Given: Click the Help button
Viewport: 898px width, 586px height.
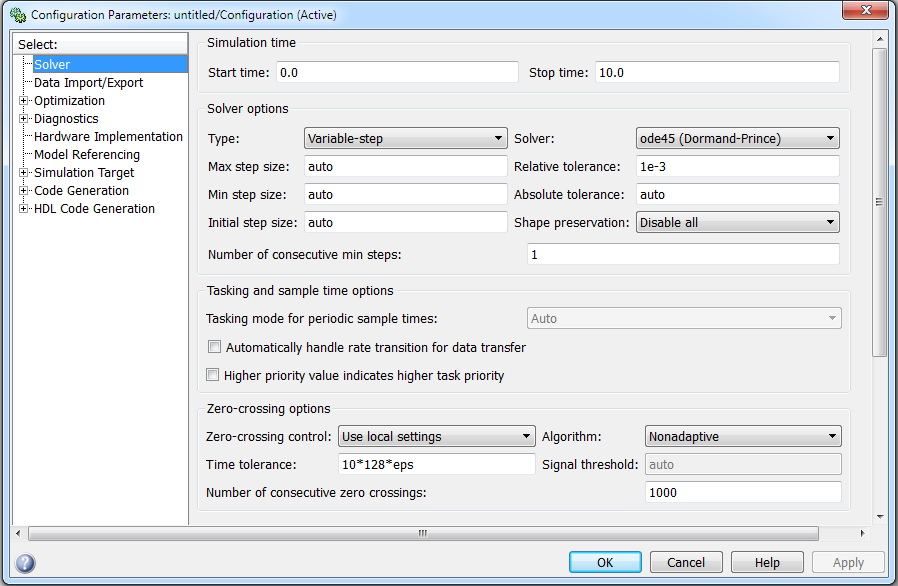Looking at the screenshot, I should tap(767, 563).
